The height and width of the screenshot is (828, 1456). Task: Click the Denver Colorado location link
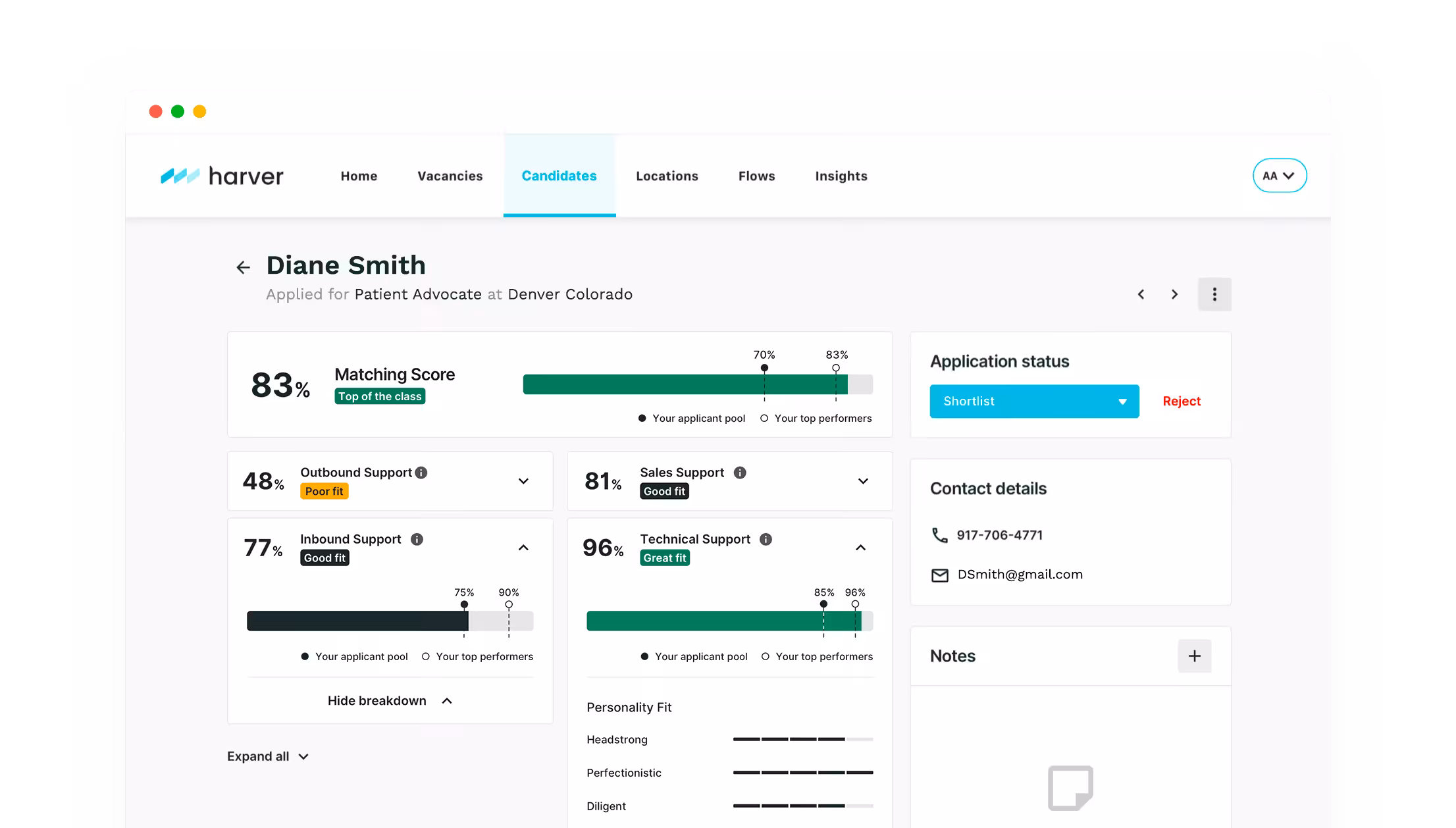tap(570, 294)
